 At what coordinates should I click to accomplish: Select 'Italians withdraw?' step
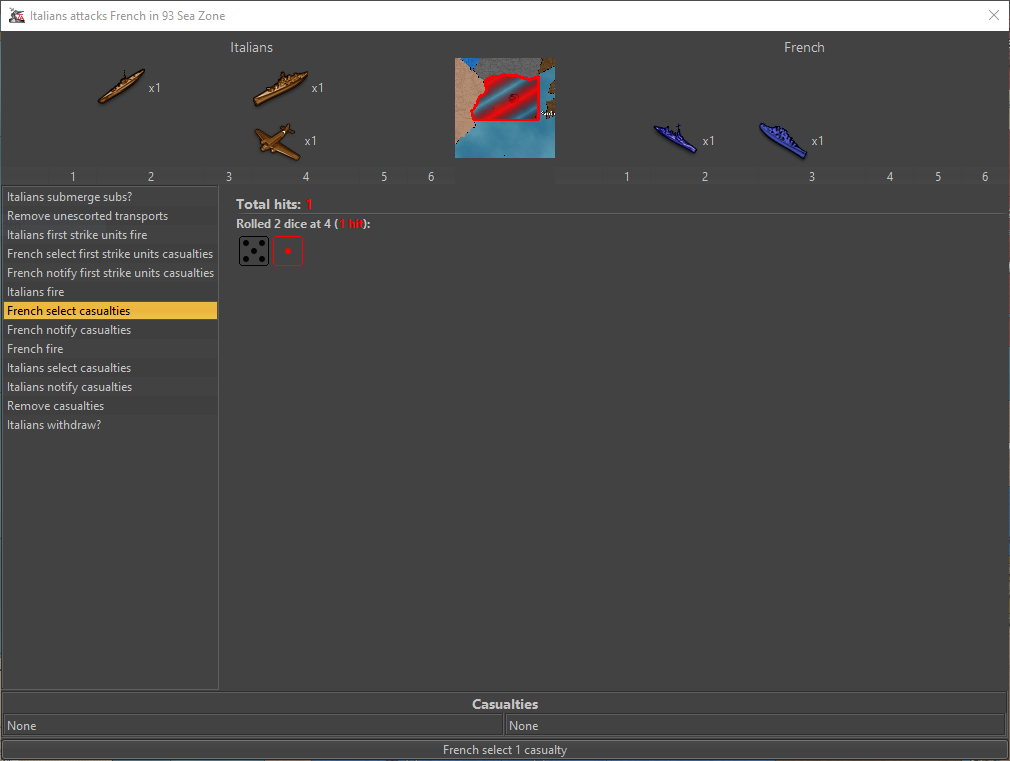coord(110,425)
